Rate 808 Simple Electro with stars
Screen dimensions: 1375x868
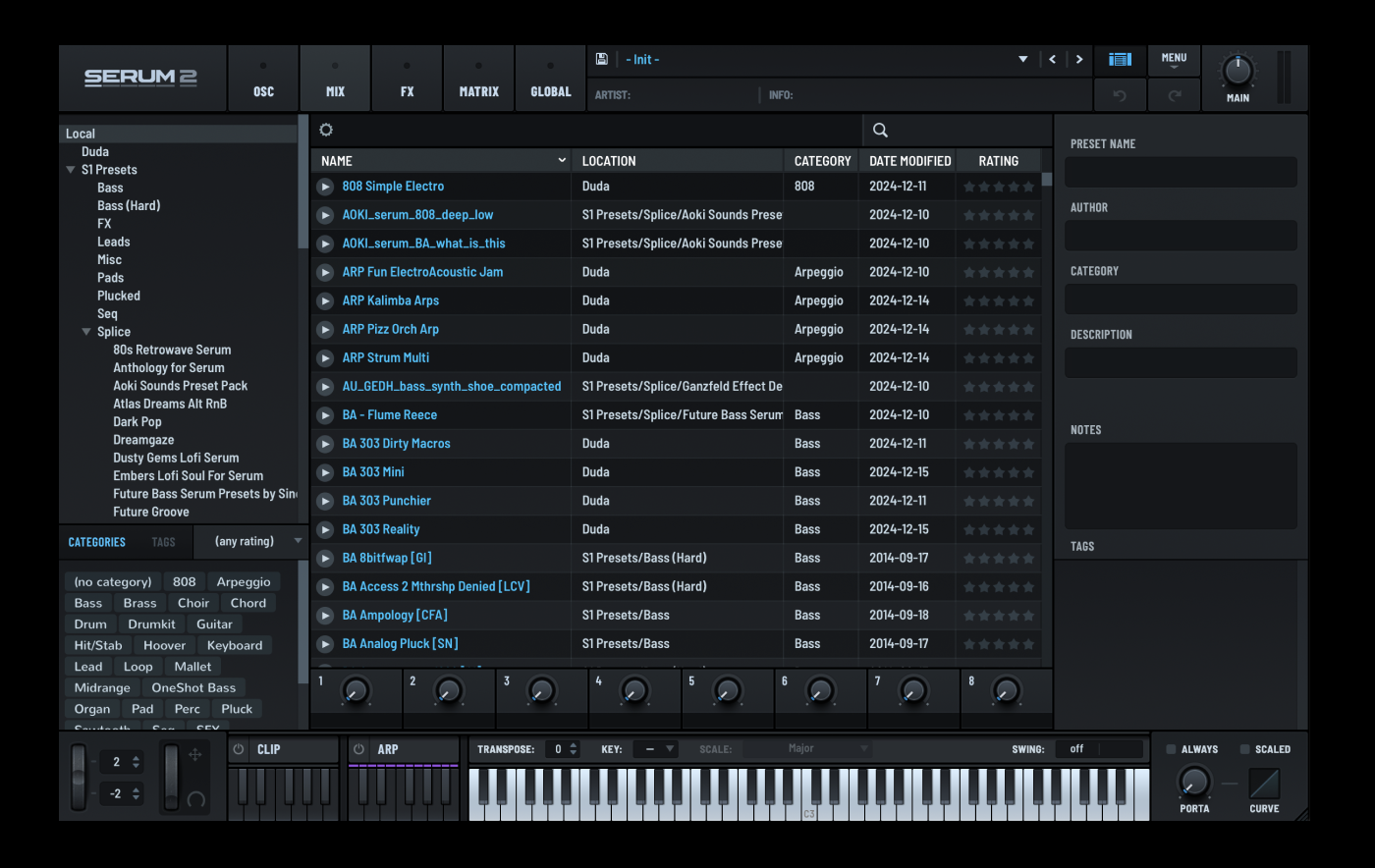tap(999, 187)
